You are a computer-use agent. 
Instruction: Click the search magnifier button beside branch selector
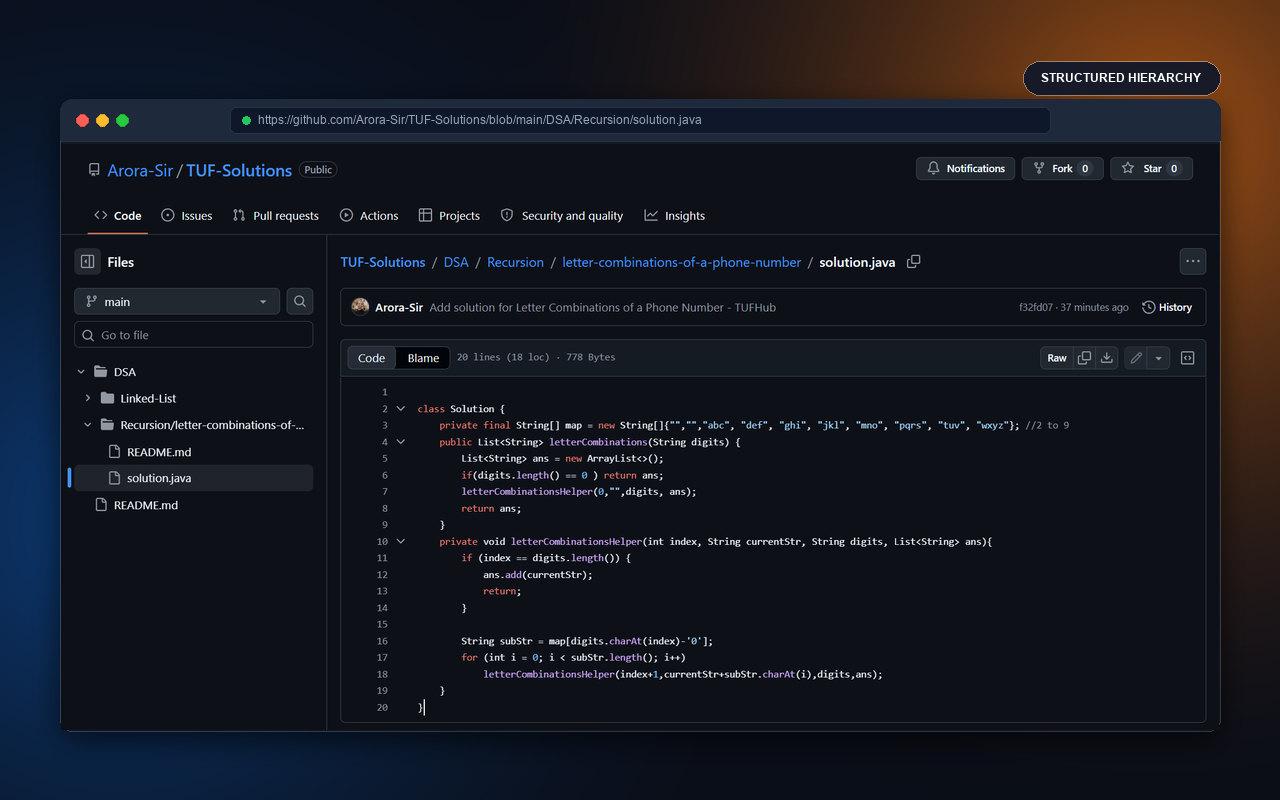[300, 301]
